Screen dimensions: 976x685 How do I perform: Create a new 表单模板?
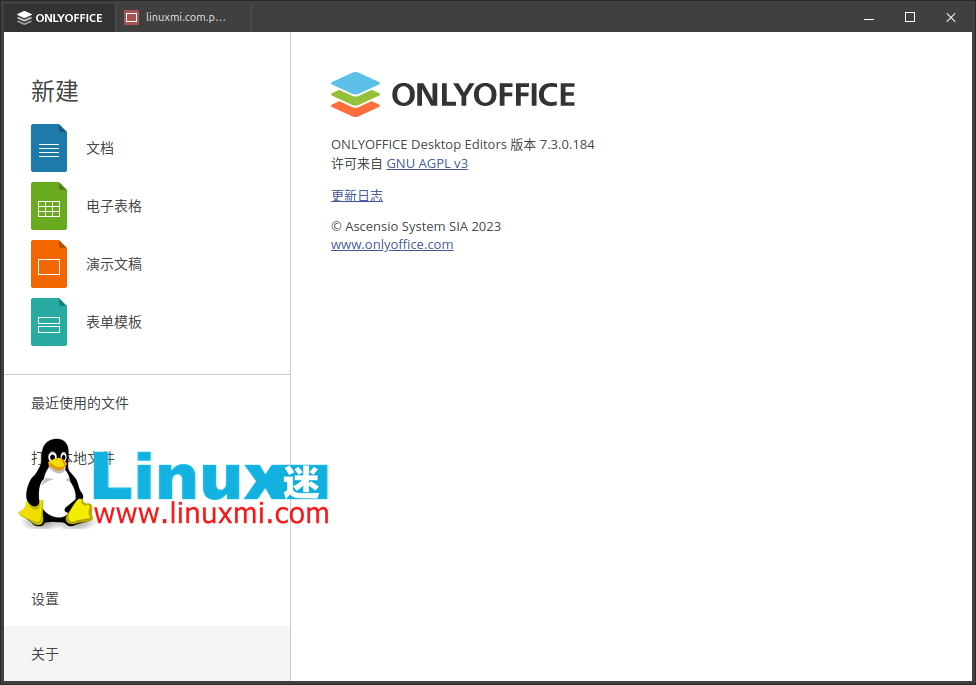point(114,322)
